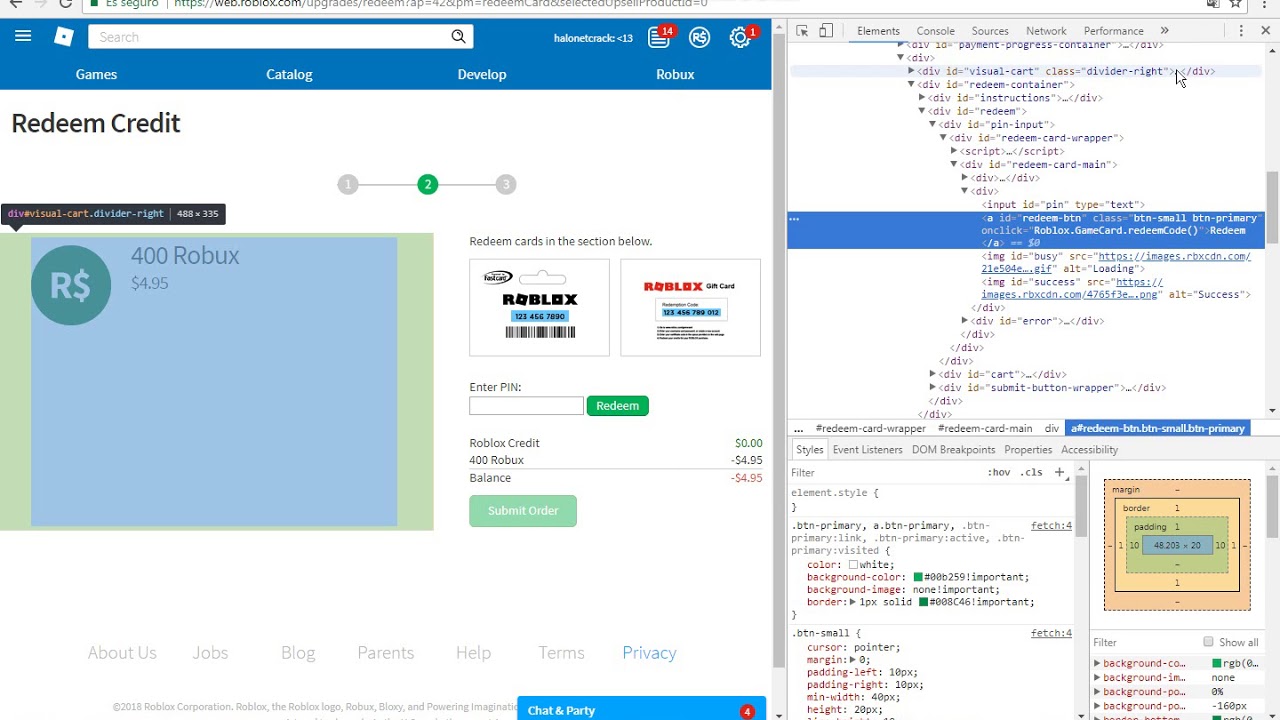Open the Roblox hamburger menu
This screenshot has width=1280, height=720.
tap(23, 37)
